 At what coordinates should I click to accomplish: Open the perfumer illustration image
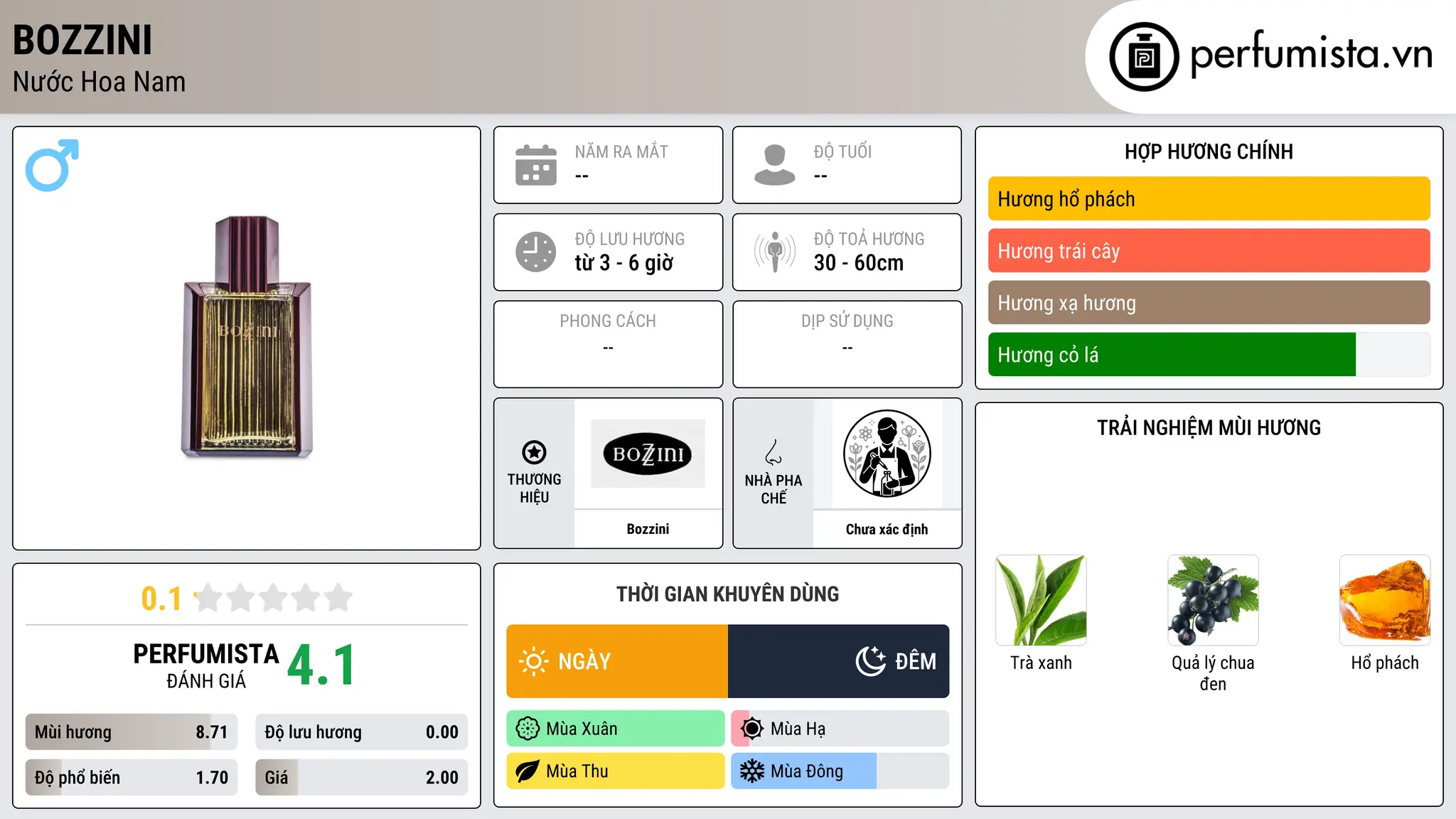tap(887, 454)
